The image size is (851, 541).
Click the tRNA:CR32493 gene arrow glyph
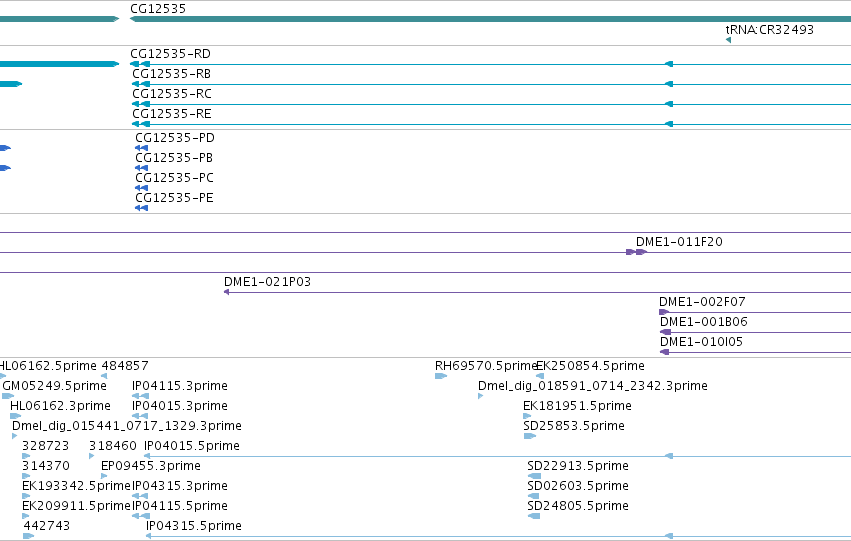point(728,40)
